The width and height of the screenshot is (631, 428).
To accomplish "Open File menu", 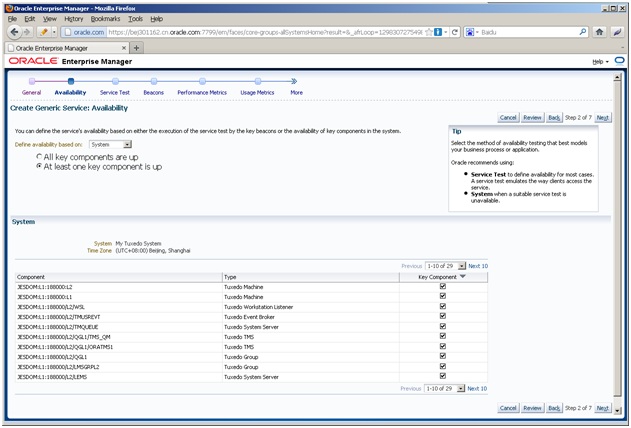I will tap(12, 19).
